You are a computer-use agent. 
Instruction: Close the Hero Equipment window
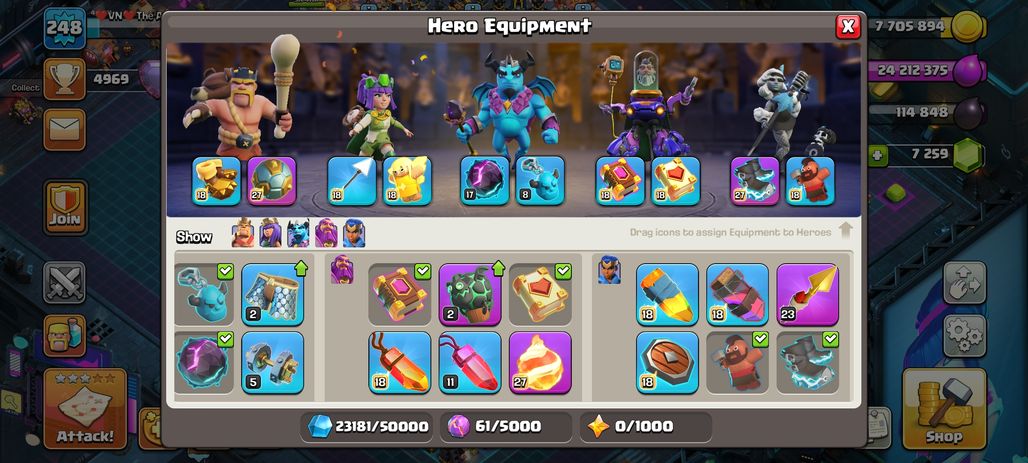848,26
